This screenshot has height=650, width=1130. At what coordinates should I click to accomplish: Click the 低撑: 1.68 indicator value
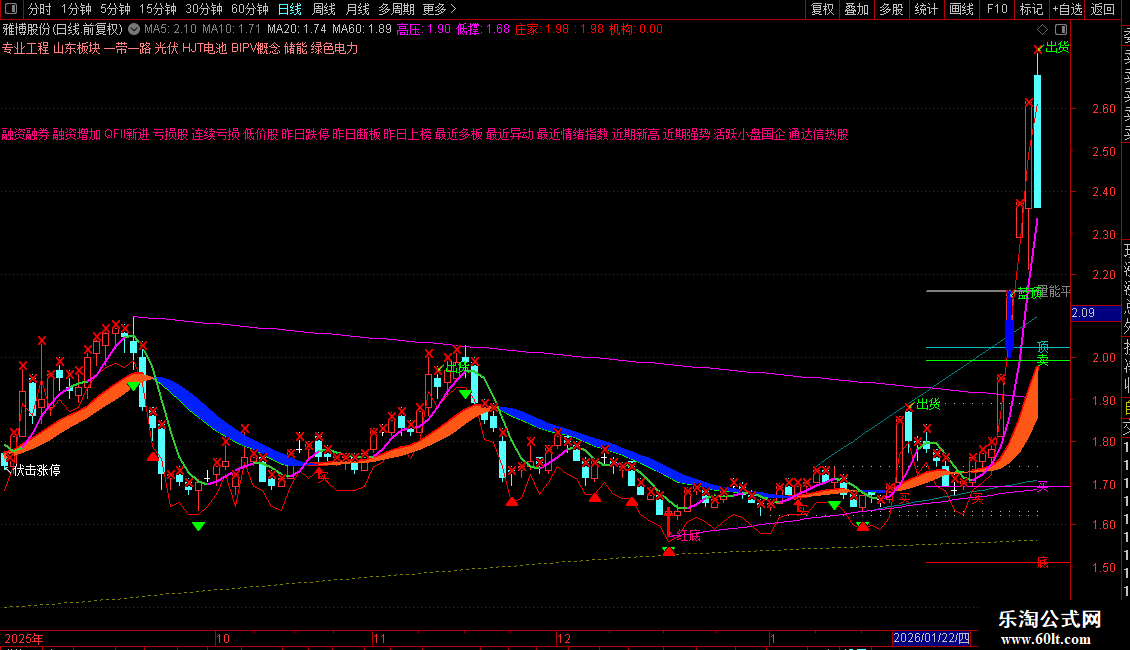coord(483,30)
